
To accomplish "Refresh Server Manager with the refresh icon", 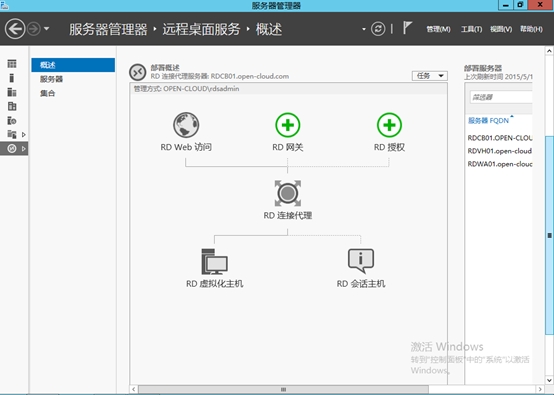I will coord(378,29).
